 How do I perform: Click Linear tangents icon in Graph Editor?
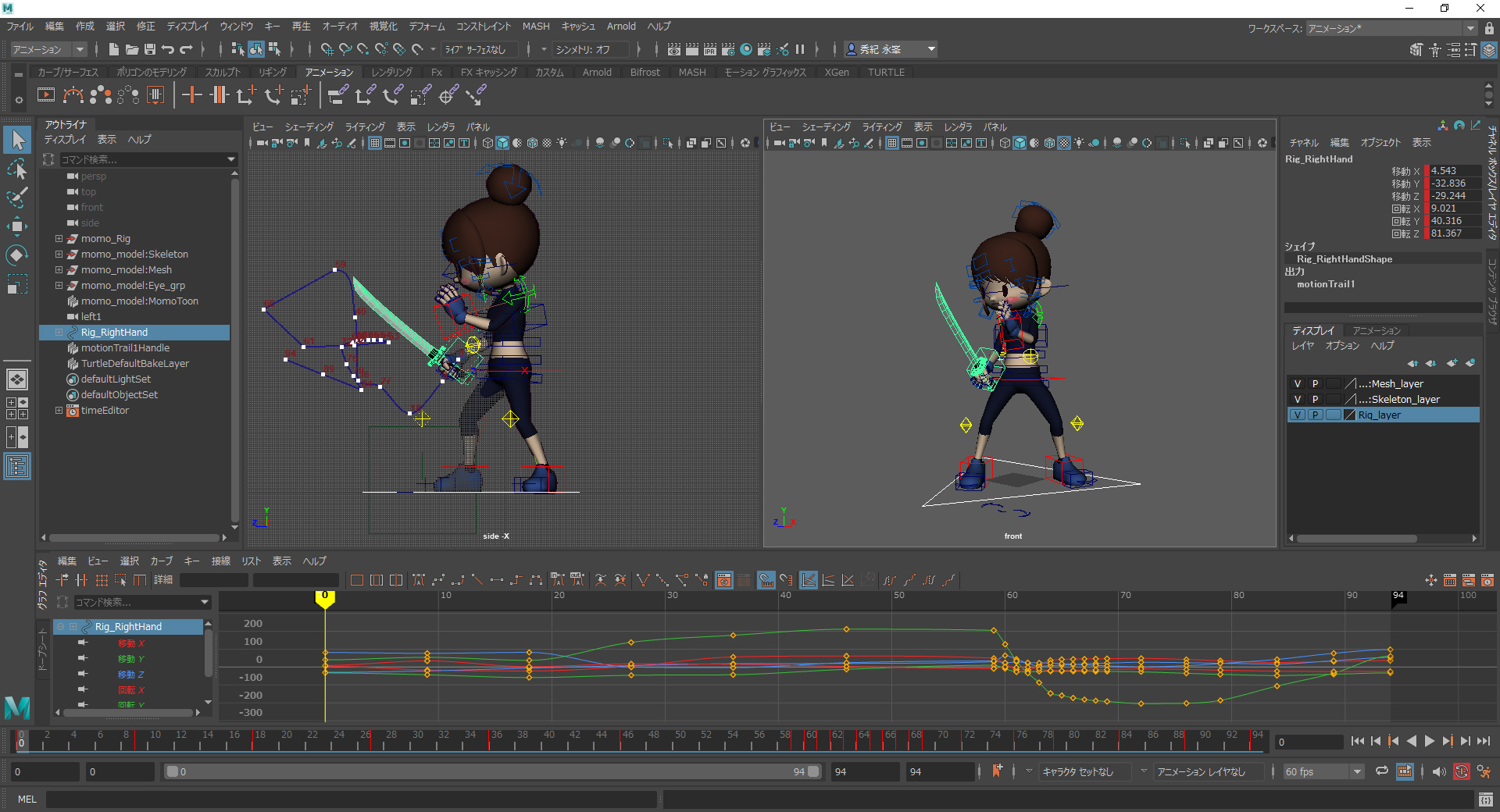(x=477, y=580)
